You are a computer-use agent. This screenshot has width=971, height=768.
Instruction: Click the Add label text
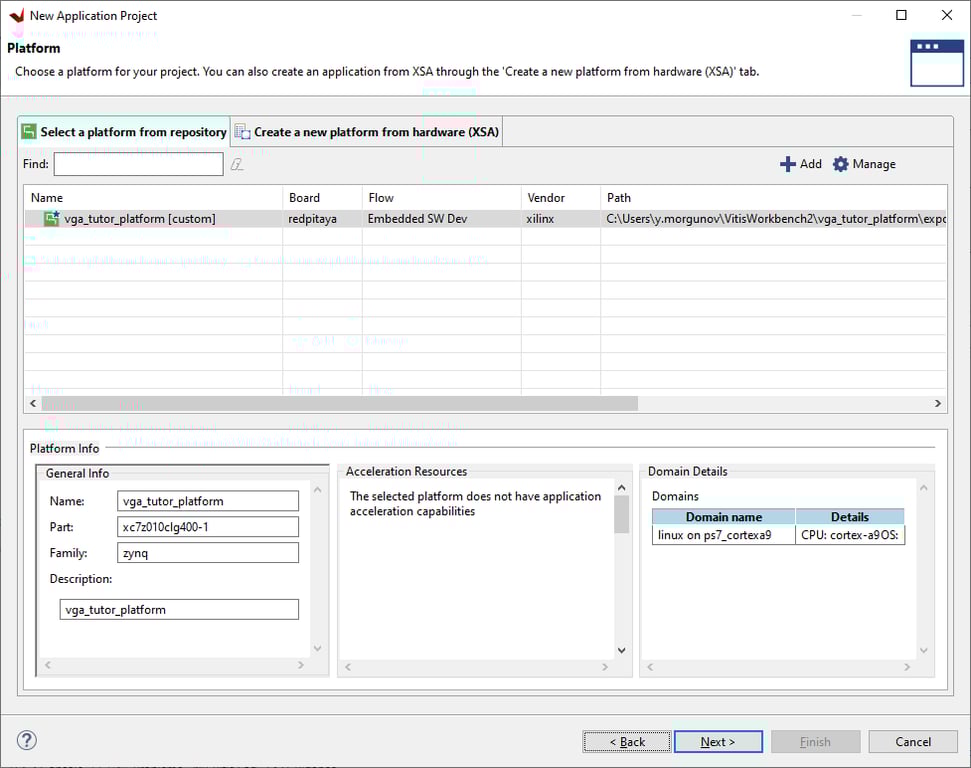click(x=811, y=164)
